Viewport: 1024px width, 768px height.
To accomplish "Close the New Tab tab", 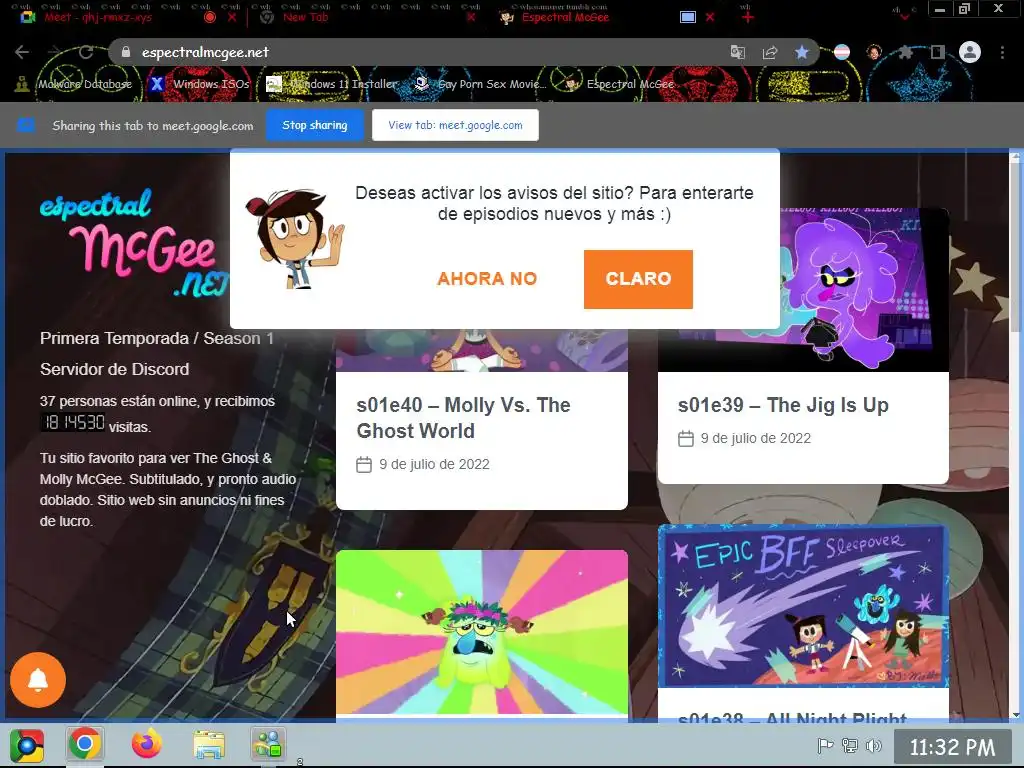I will [471, 18].
